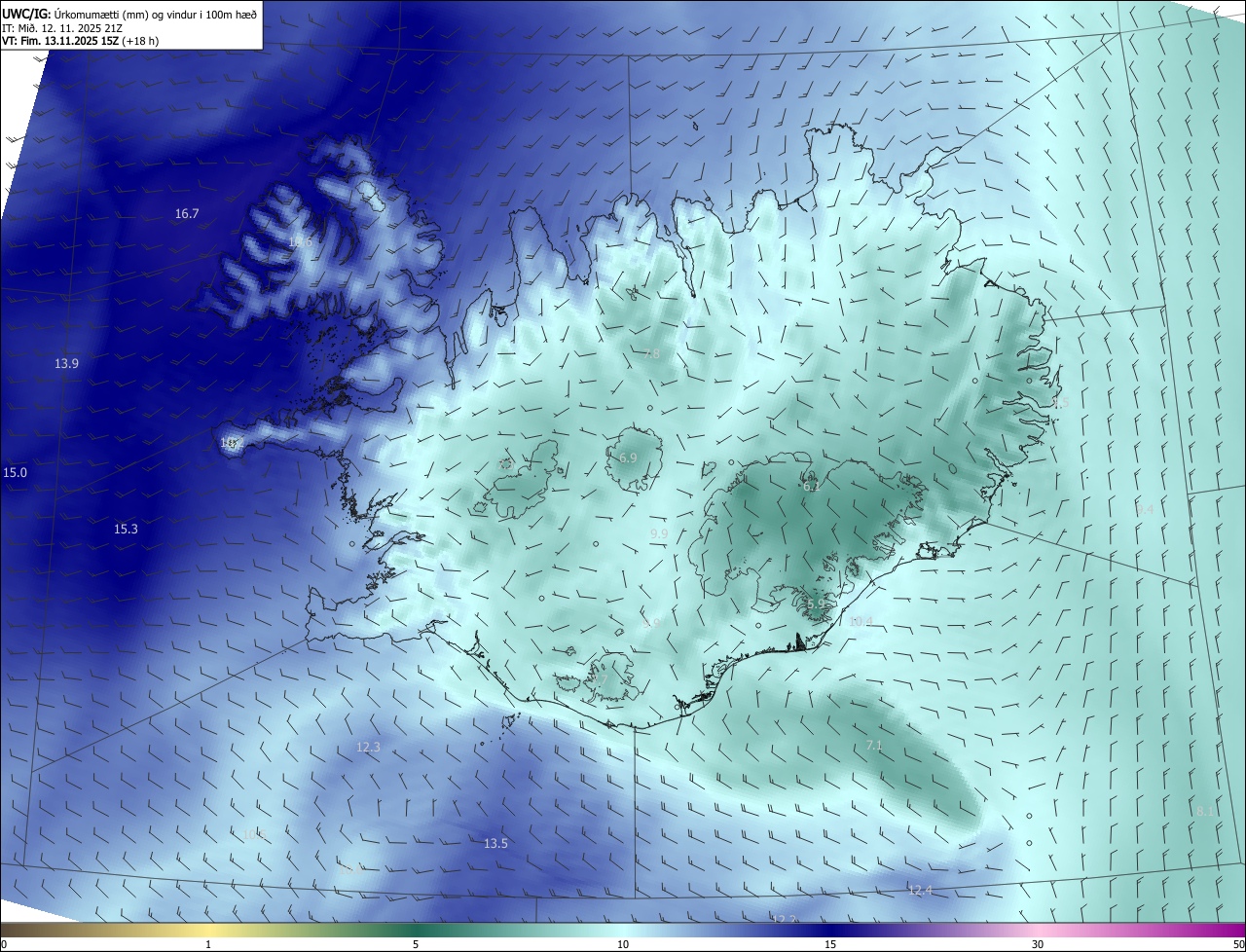Click the 6.9 value inside the glacier outline
Image resolution: width=1246 pixels, height=952 pixels.
pyautogui.click(x=628, y=458)
